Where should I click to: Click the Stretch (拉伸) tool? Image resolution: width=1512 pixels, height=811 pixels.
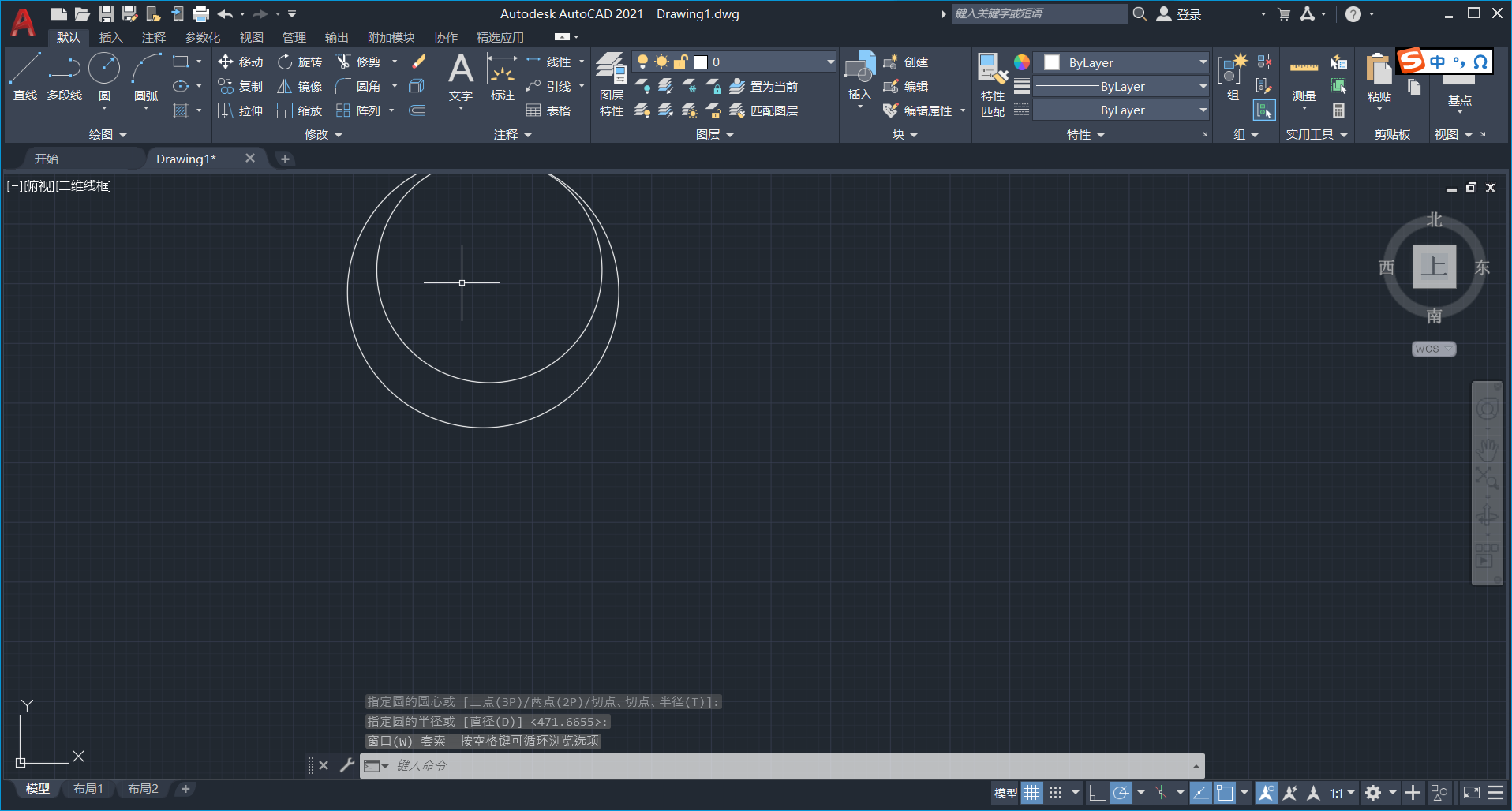(x=241, y=110)
